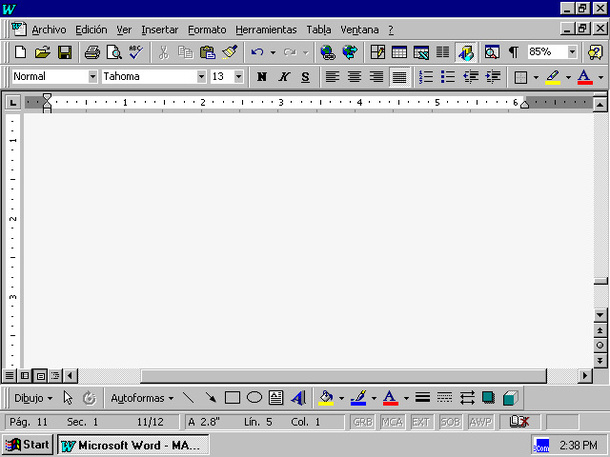Open Print Preview
610x457 pixels.
coord(114,52)
